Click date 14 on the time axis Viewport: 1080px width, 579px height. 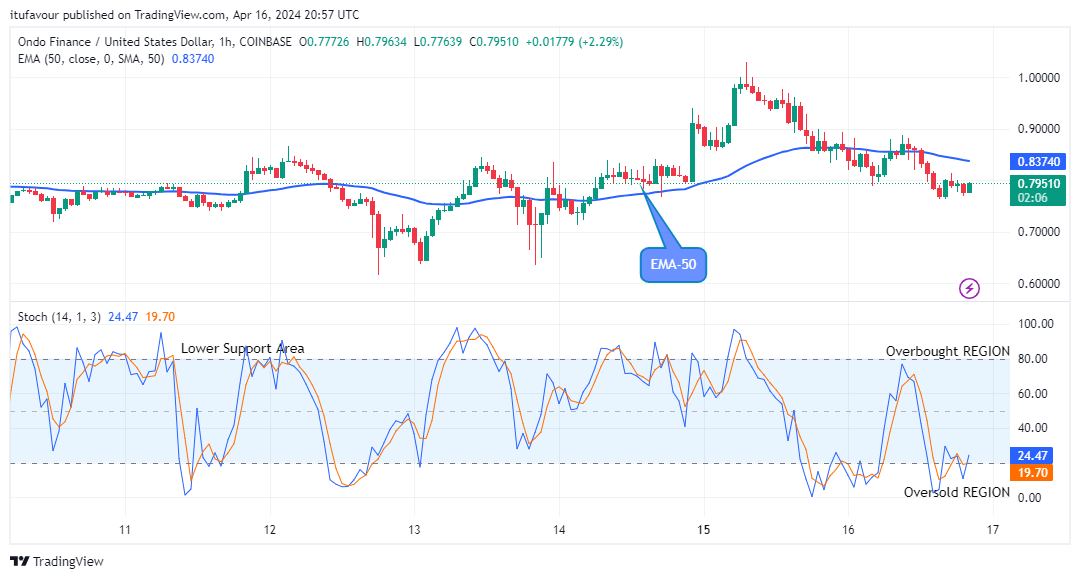[x=559, y=529]
